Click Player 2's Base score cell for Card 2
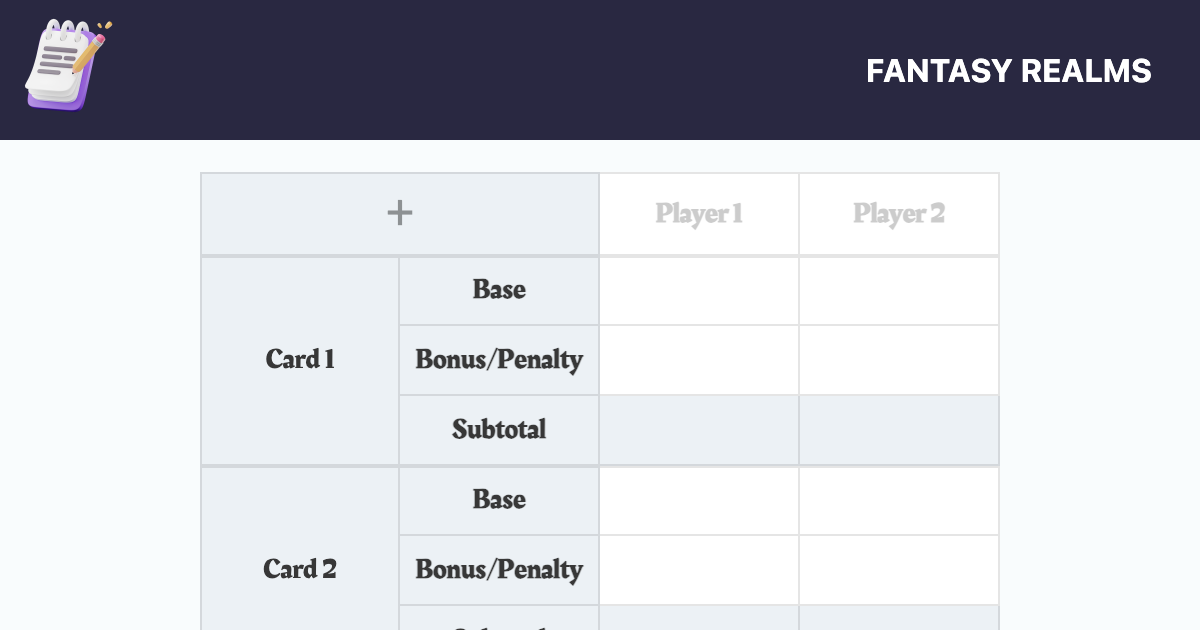 [x=898, y=500]
